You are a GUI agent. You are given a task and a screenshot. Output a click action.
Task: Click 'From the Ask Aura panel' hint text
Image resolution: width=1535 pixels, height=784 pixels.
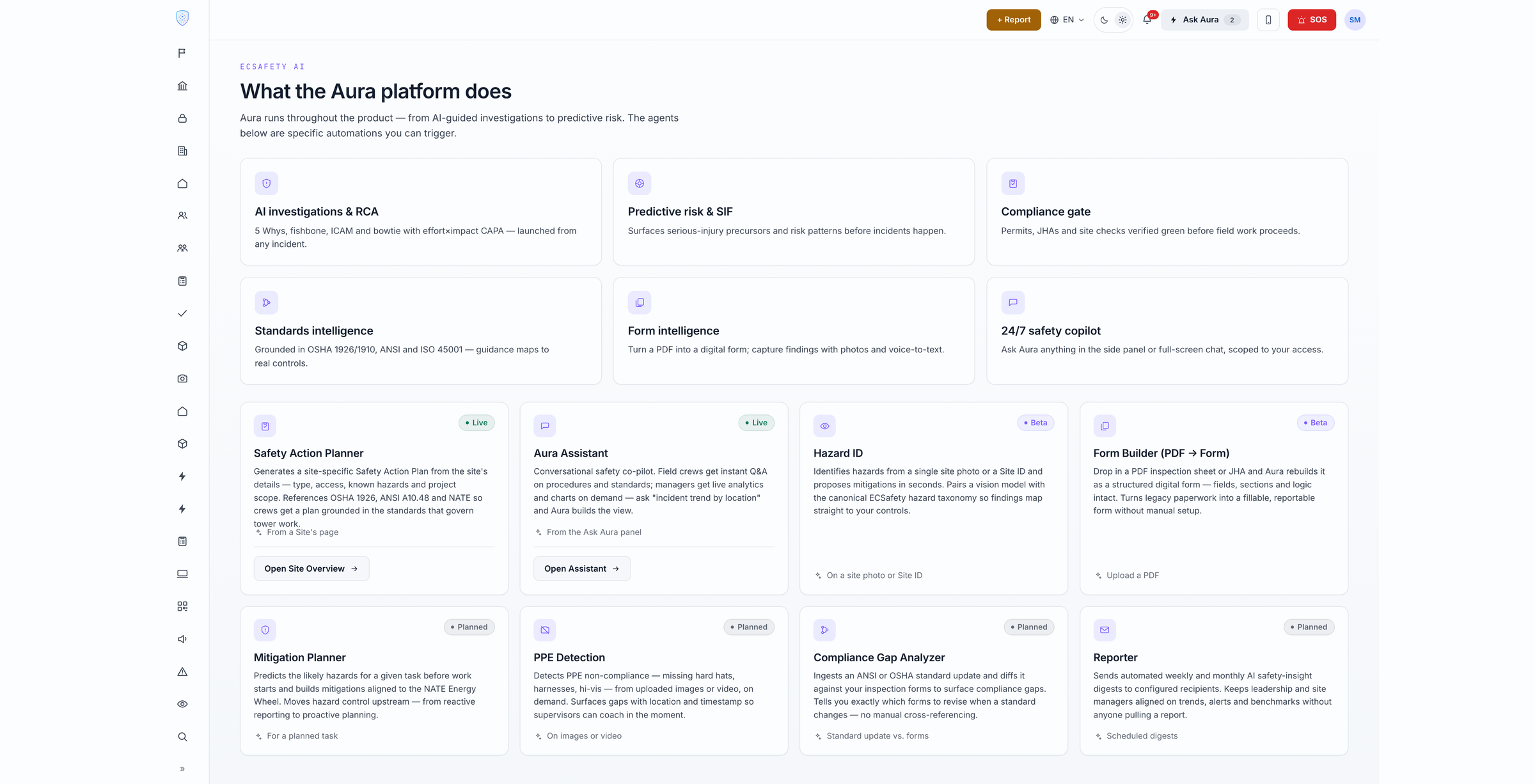coord(594,532)
